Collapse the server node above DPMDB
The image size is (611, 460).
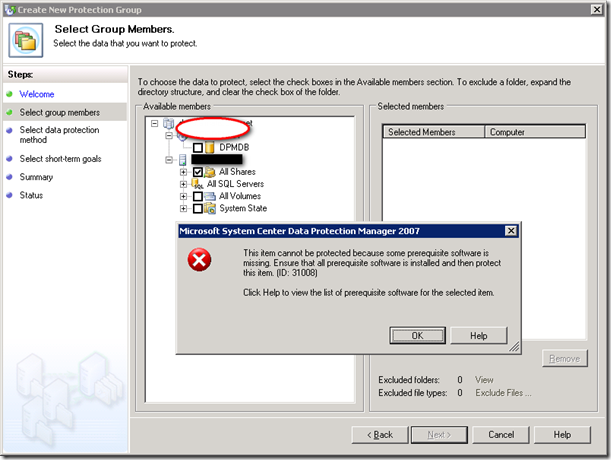(169, 135)
